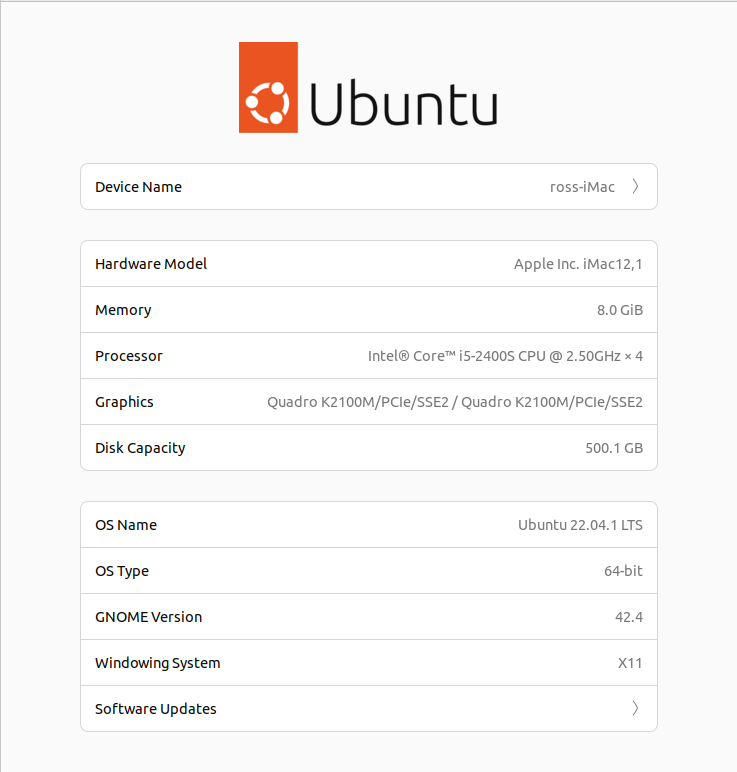Click the windowing system value X11
737x772 pixels.
pos(630,663)
